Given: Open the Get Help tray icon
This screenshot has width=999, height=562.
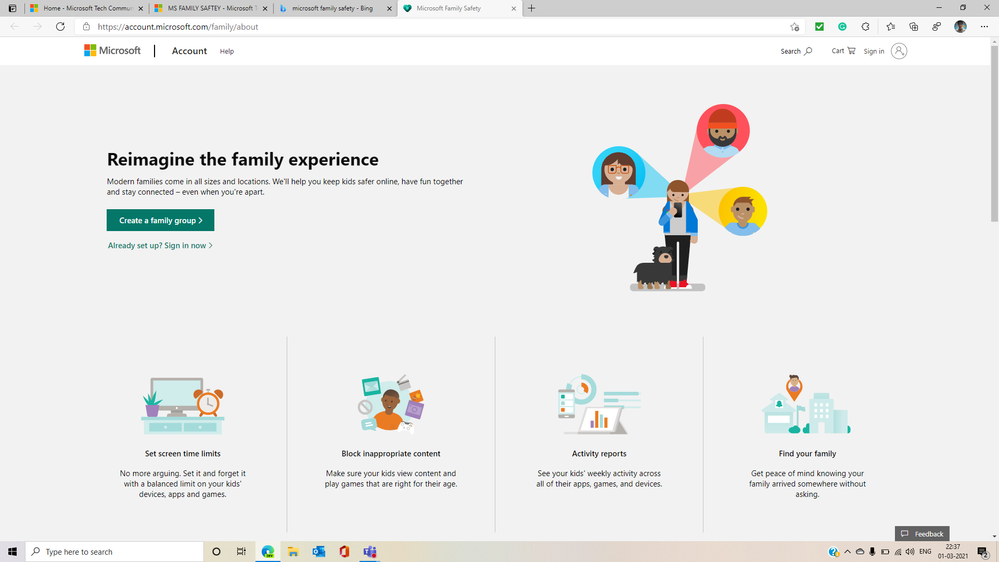Looking at the screenshot, I should (833, 552).
